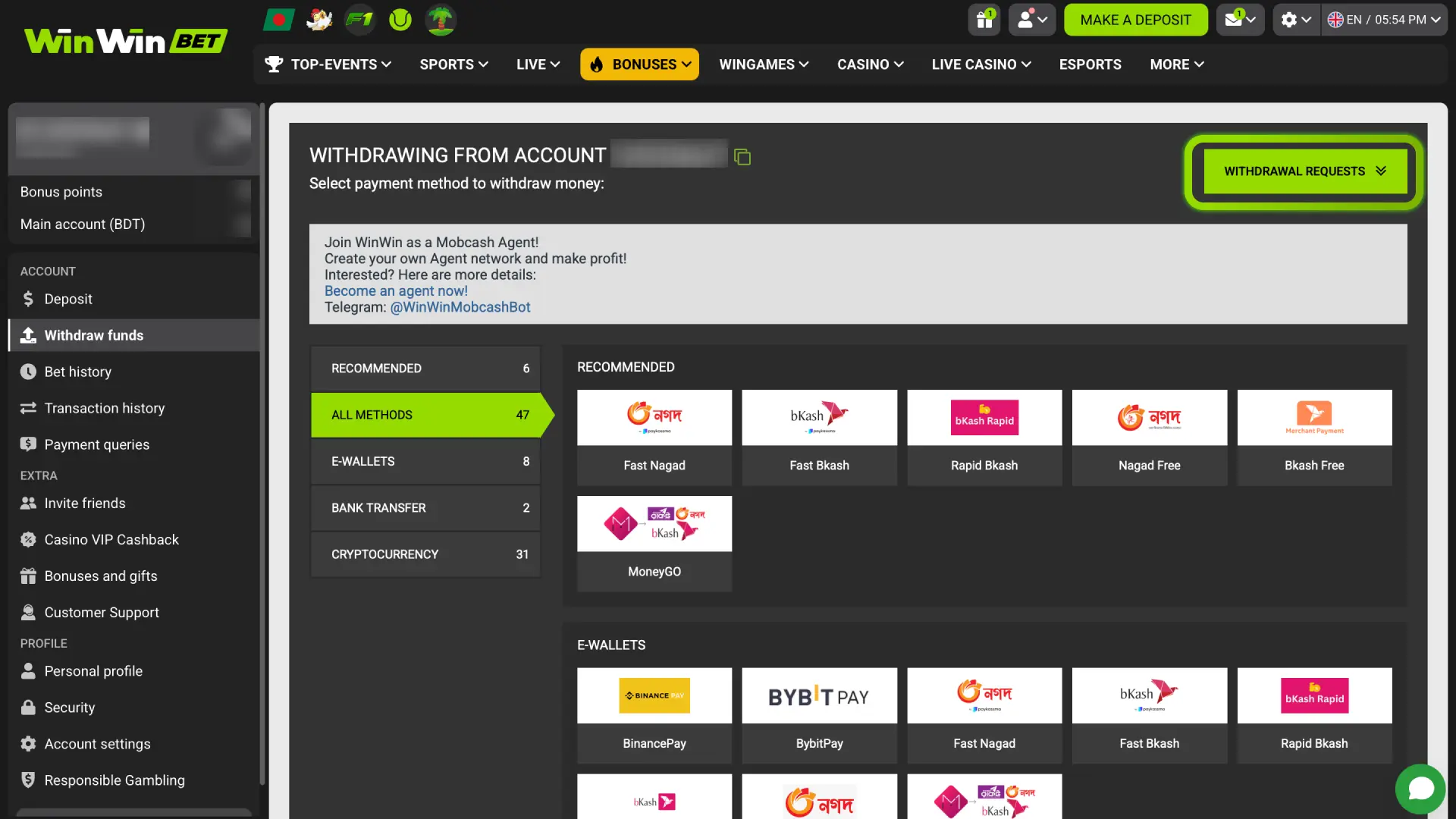Image resolution: width=1456 pixels, height=819 pixels.
Task: Expand the Bonuses menu
Action: click(x=639, y=64)
